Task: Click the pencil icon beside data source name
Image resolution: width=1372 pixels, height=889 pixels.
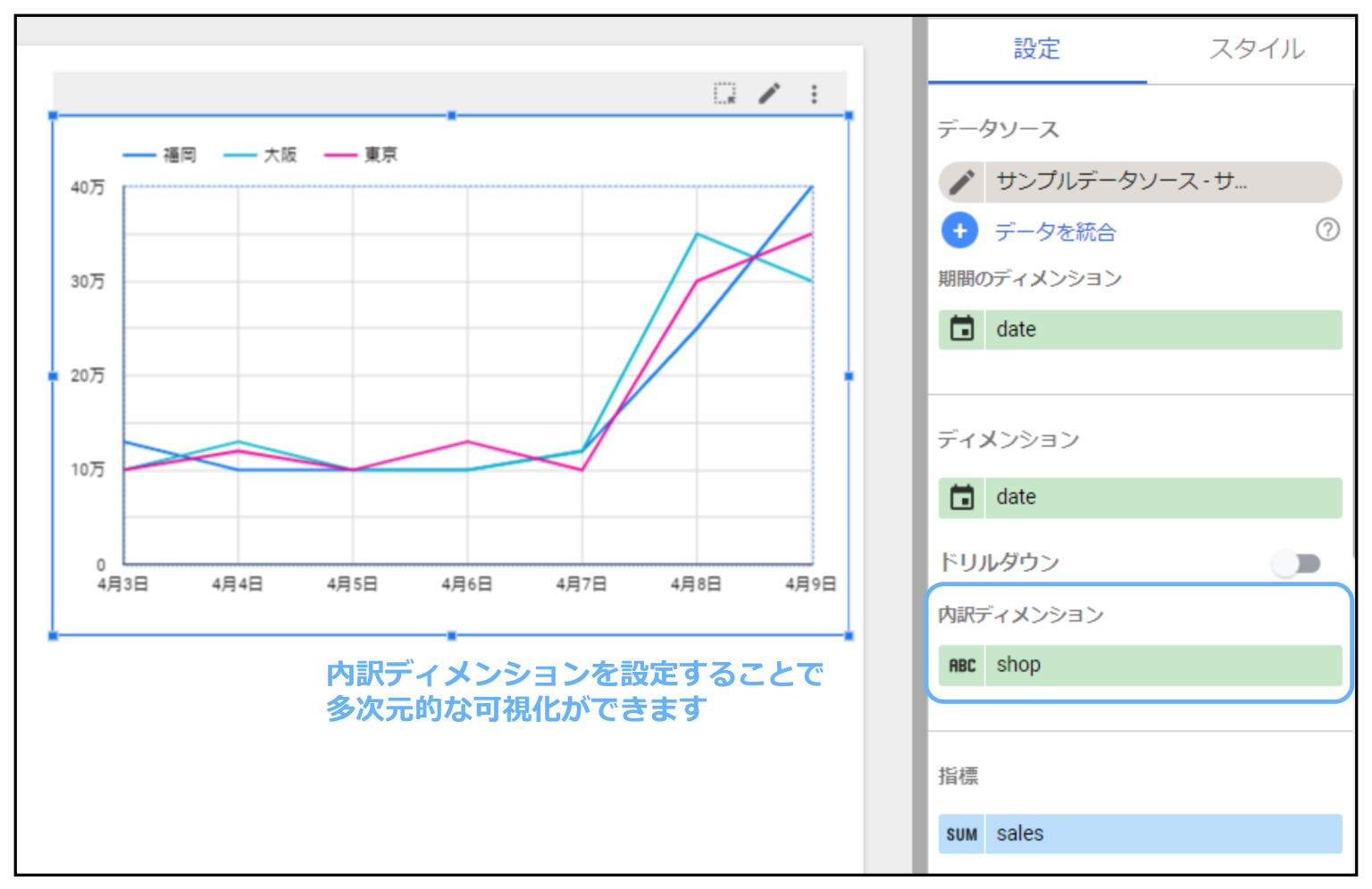Action: point(962,182)
